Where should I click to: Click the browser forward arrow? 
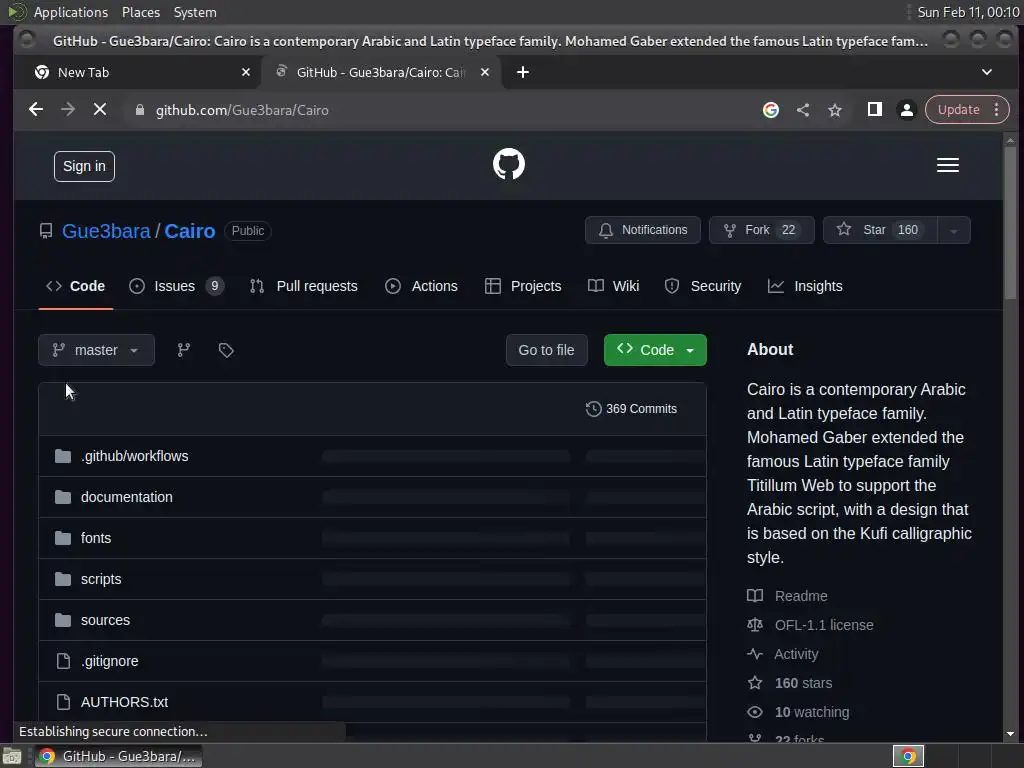tap(68, 109)
